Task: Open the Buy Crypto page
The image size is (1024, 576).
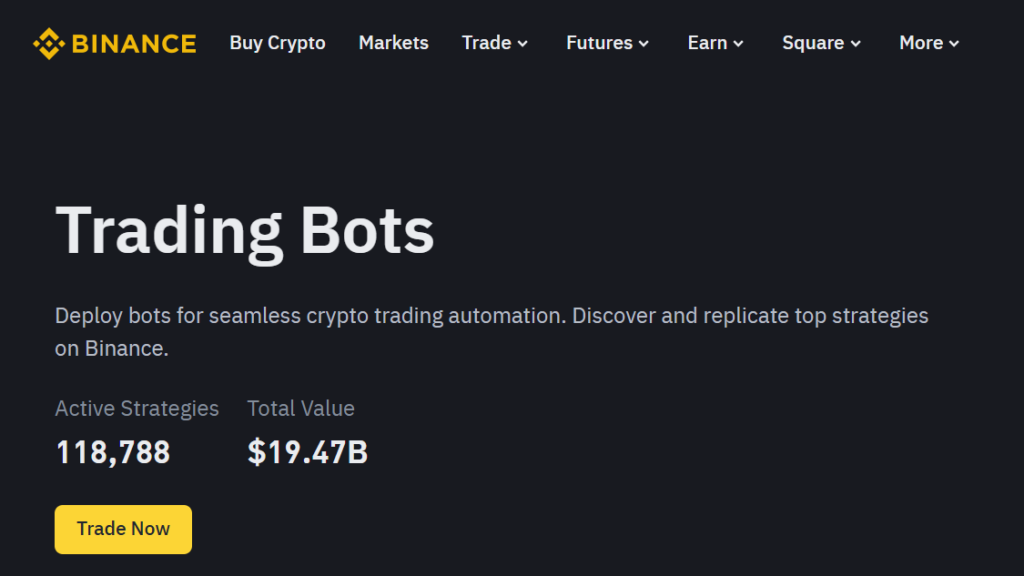Action: coord(278,43)
